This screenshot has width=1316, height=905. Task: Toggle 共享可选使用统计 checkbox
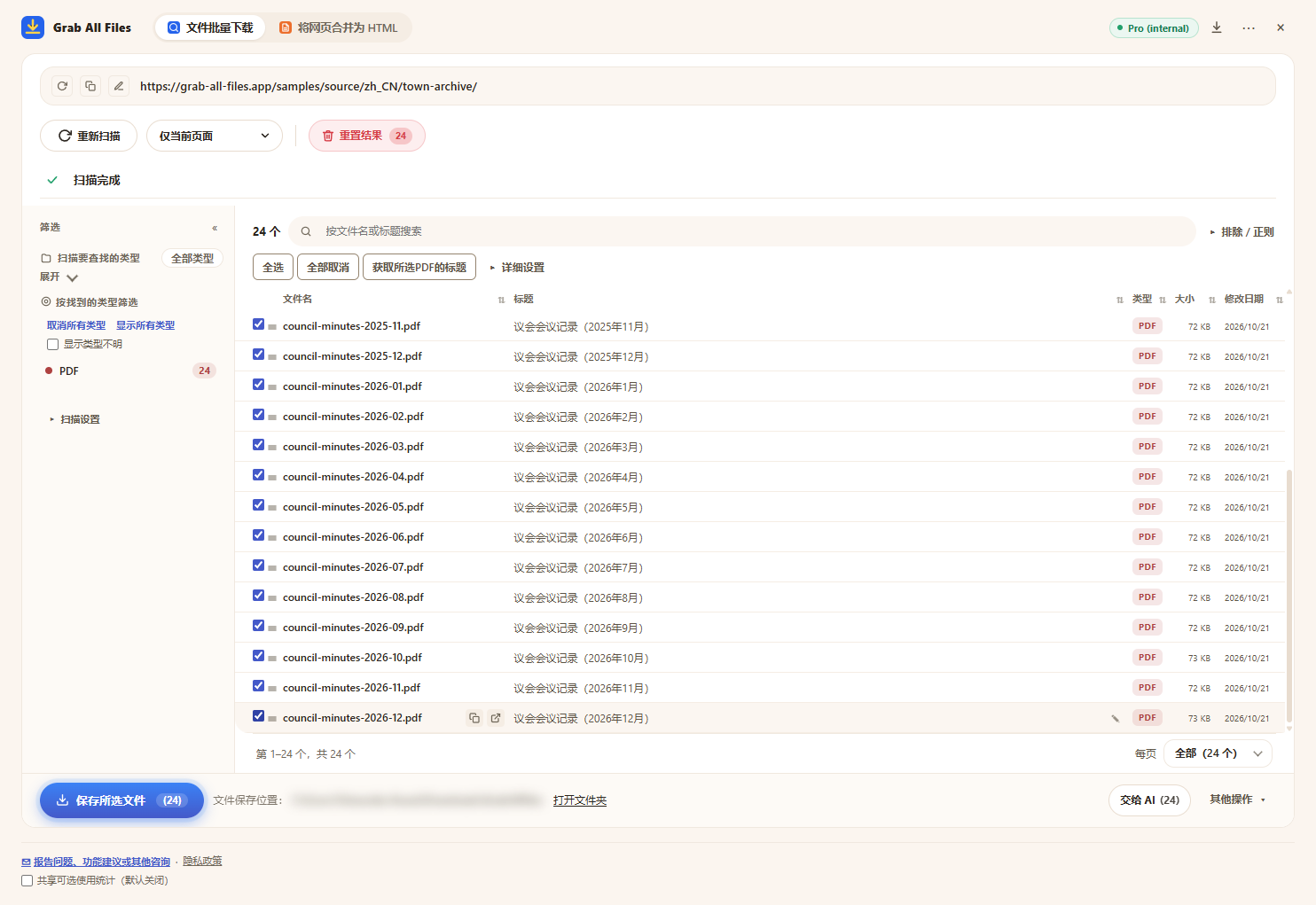[x=27, y=880]
